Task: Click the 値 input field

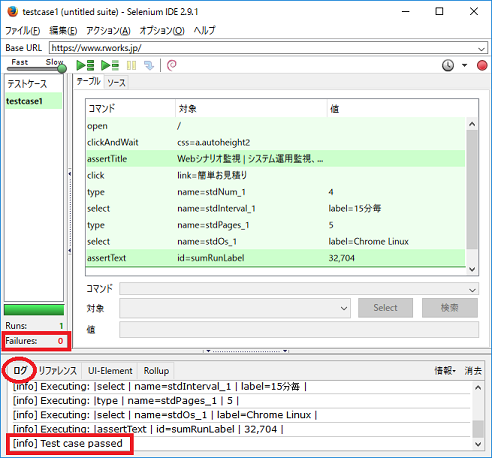Action: [x=299, y=329]
